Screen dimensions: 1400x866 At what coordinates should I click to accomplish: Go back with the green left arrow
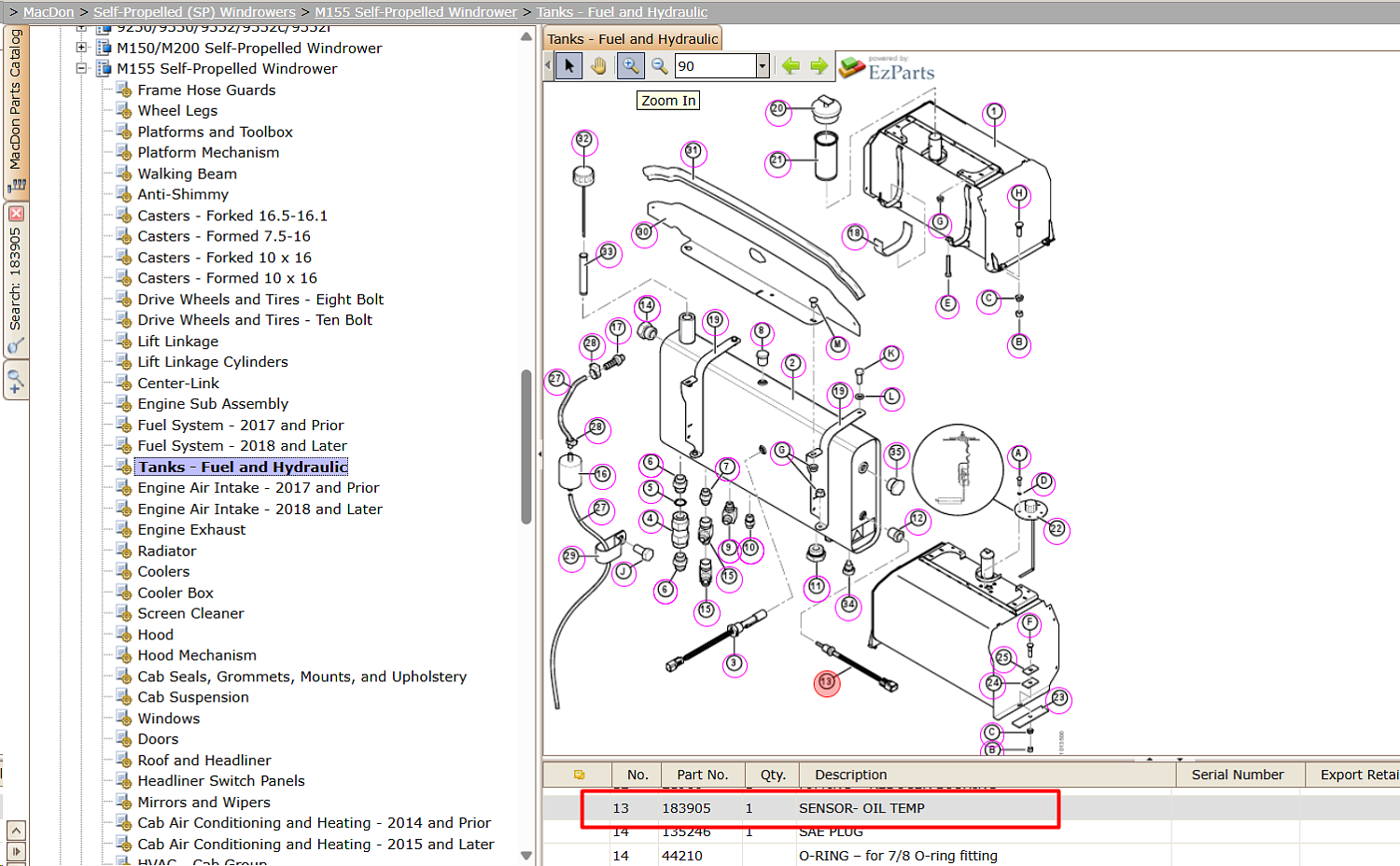click(791, 65)
